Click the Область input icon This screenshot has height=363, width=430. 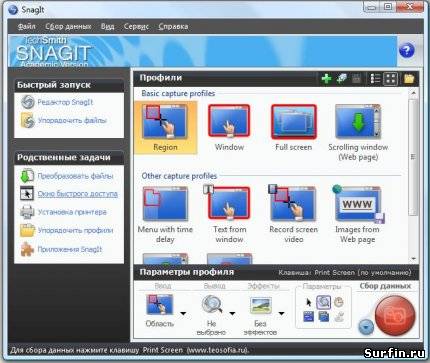click(160, 304)
